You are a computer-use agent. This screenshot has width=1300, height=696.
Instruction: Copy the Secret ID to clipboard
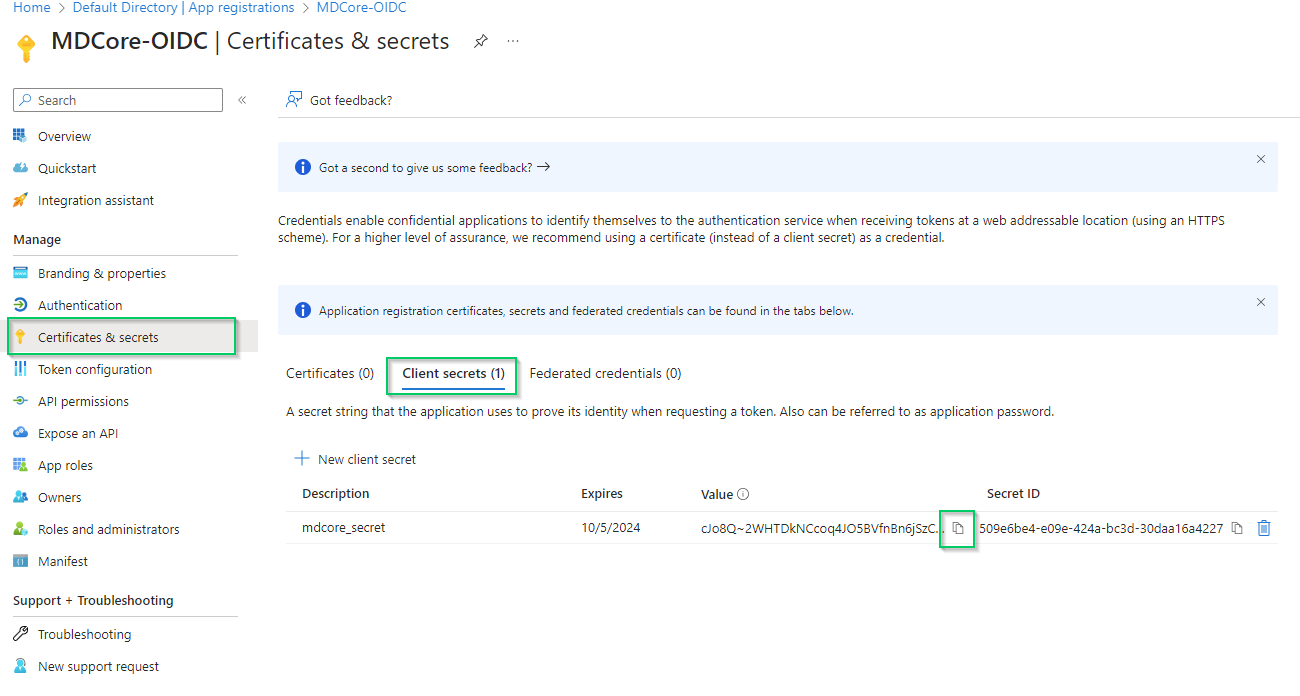click(x=1237, y=528)
